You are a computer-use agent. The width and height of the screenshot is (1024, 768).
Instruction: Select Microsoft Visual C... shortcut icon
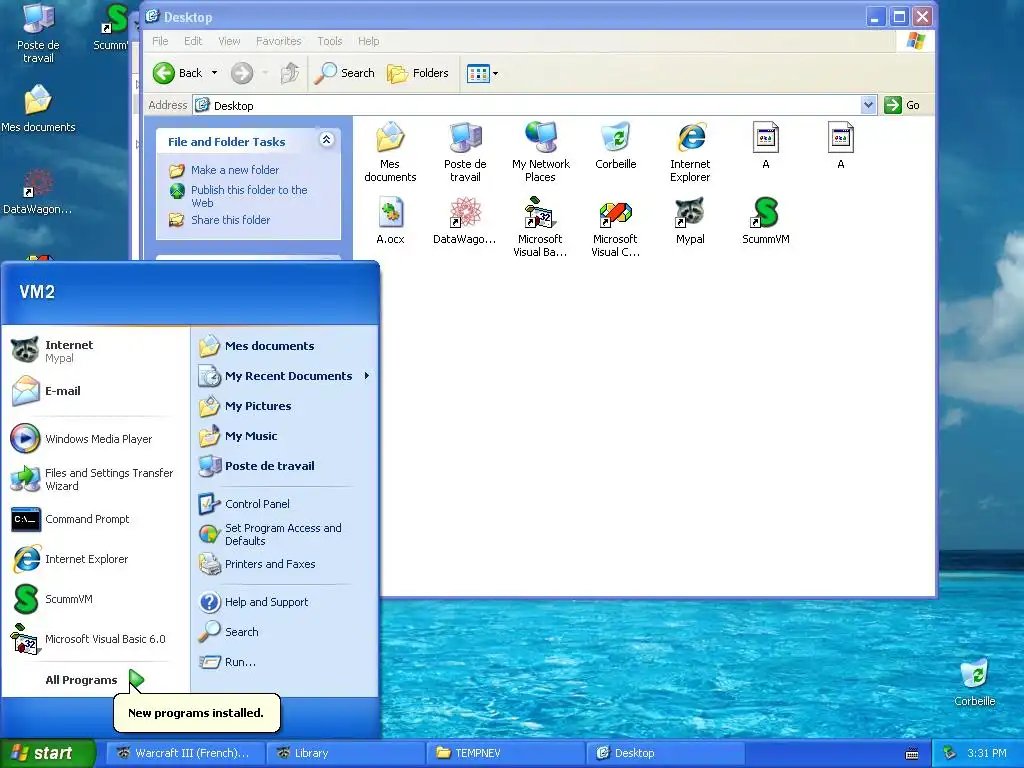tap(615, 227)
